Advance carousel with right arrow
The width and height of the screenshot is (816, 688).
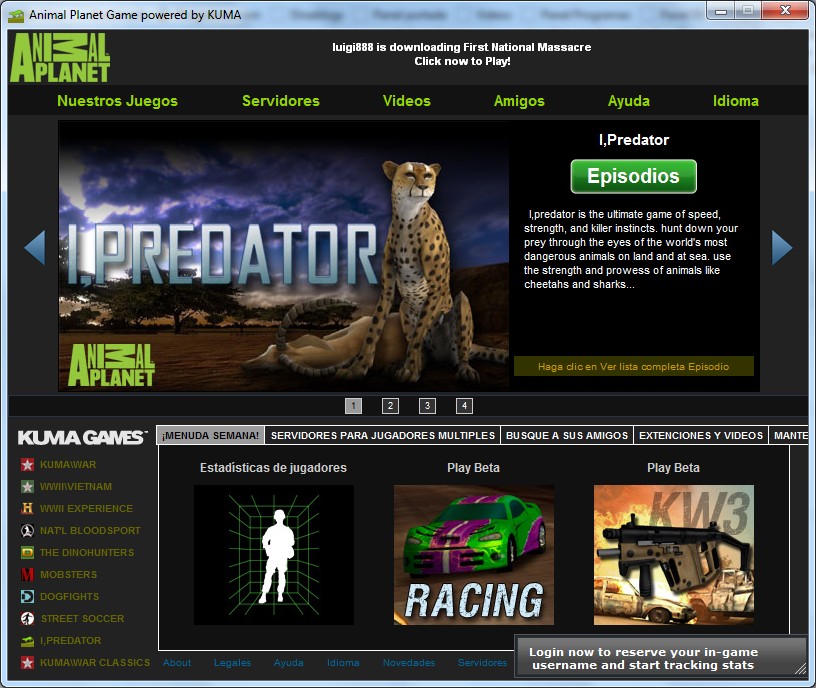coord(782,248)
